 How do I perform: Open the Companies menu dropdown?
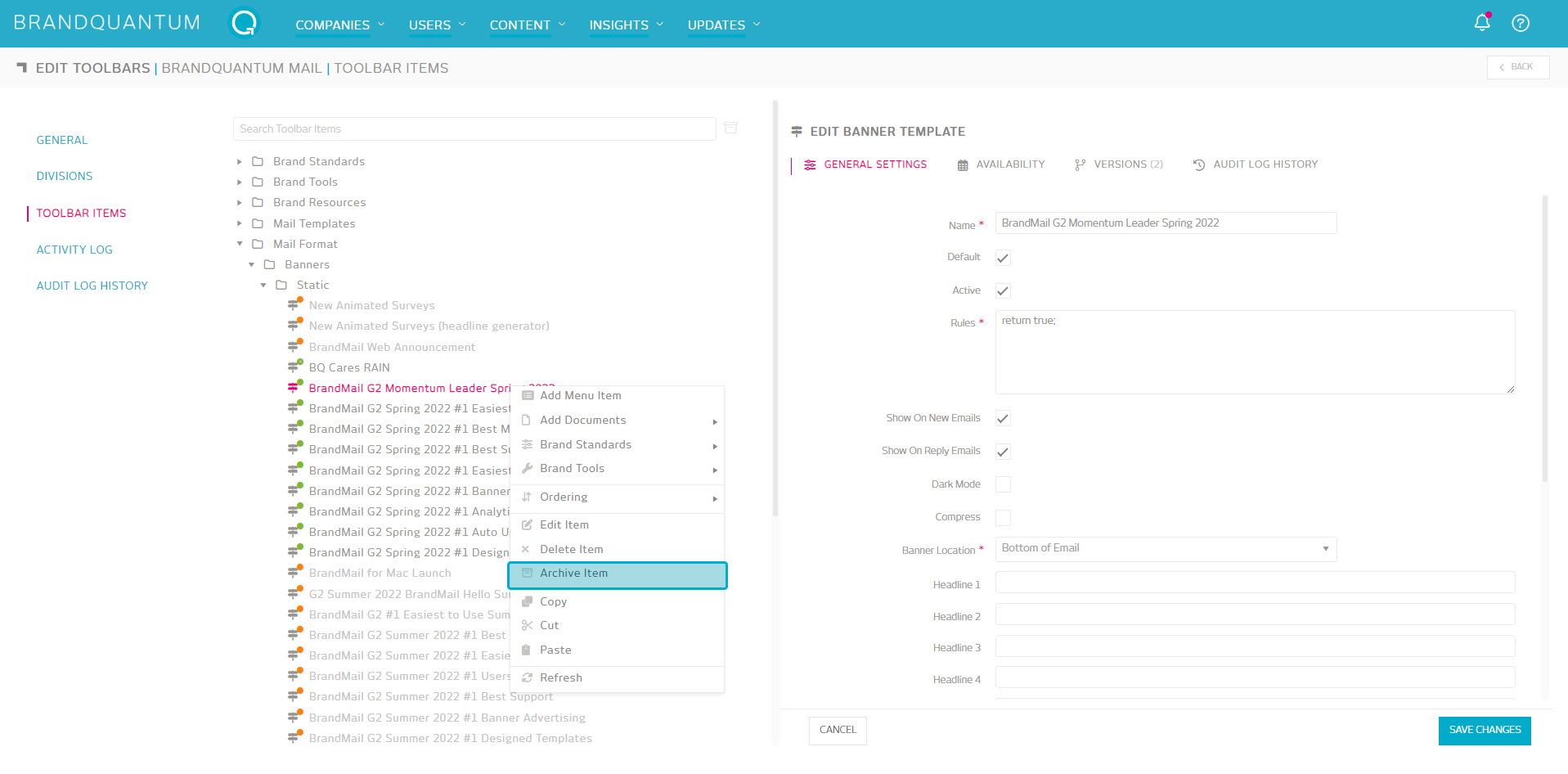pyautogui.click(x=339, y=25)
